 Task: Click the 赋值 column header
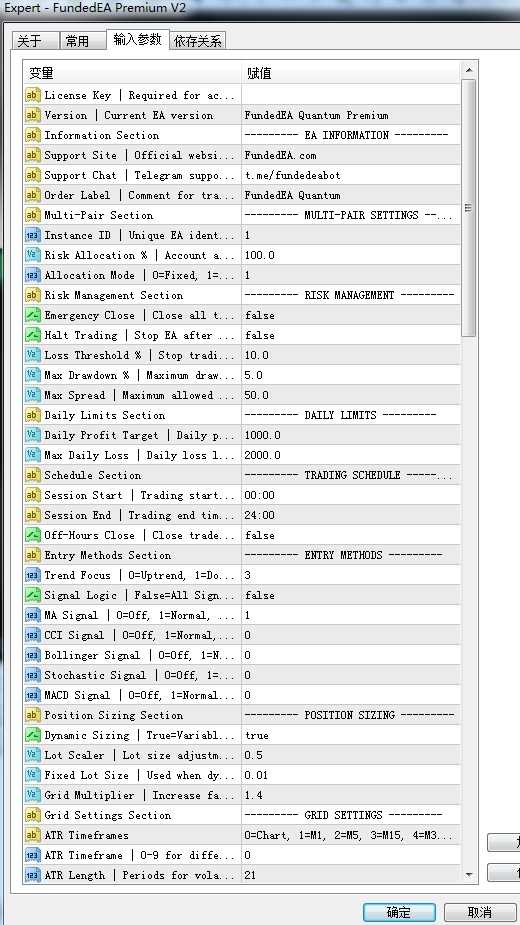click(x=351, y=73)
